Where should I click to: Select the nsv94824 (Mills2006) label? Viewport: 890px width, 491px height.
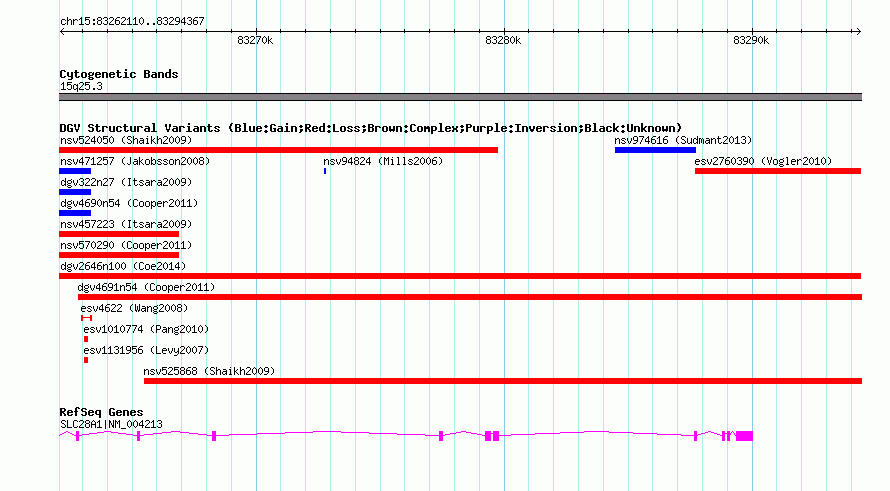tap(383, 161)
